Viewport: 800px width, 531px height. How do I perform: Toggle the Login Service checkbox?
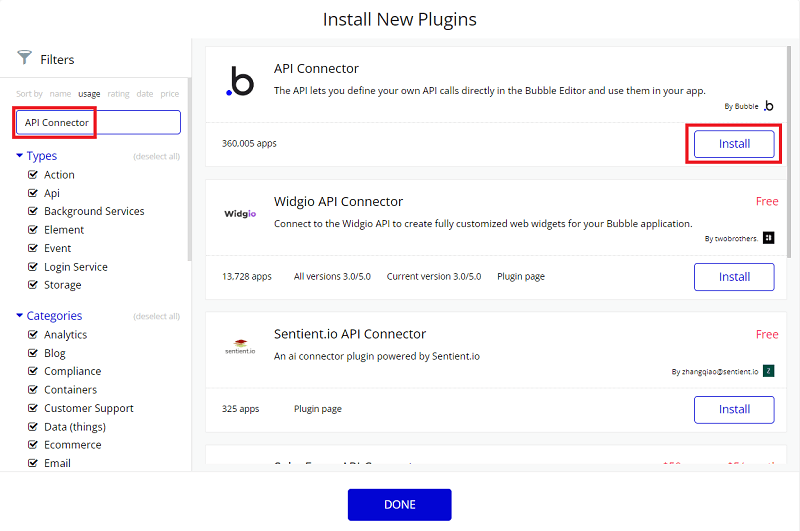point(33,266)
